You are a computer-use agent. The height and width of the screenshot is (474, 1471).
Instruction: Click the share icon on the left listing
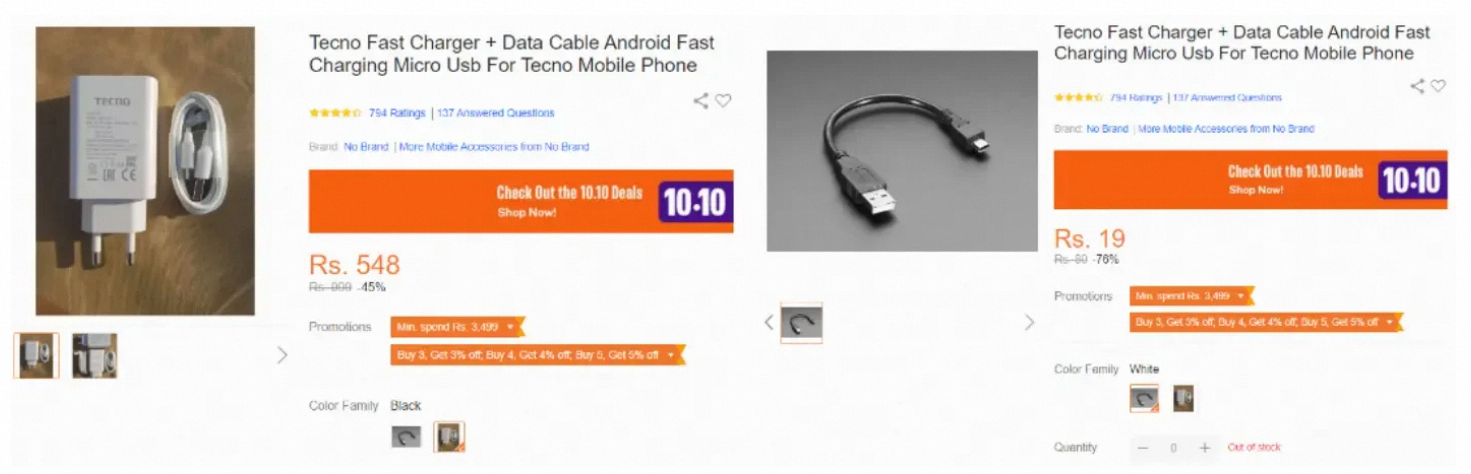pos(701,100)
